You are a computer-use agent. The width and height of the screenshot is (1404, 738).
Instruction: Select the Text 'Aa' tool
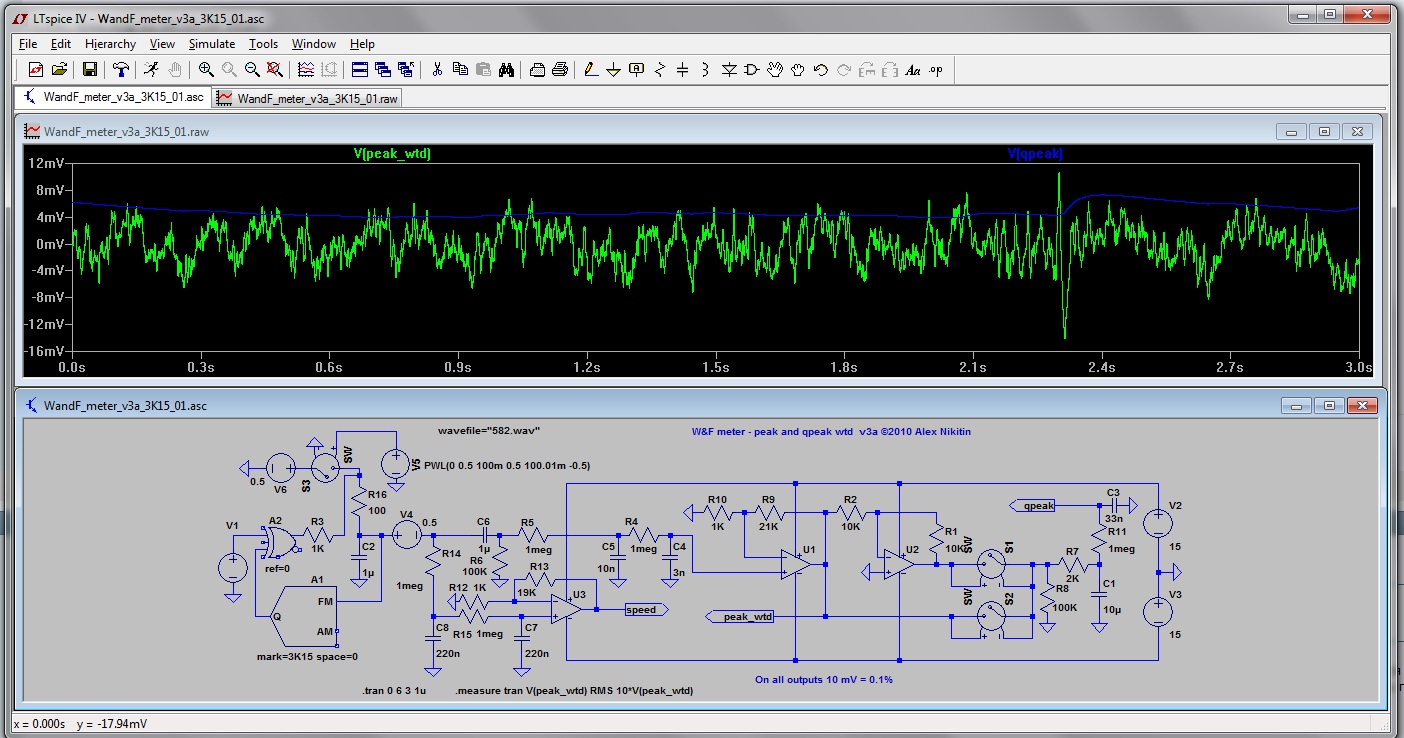[912, 69]
